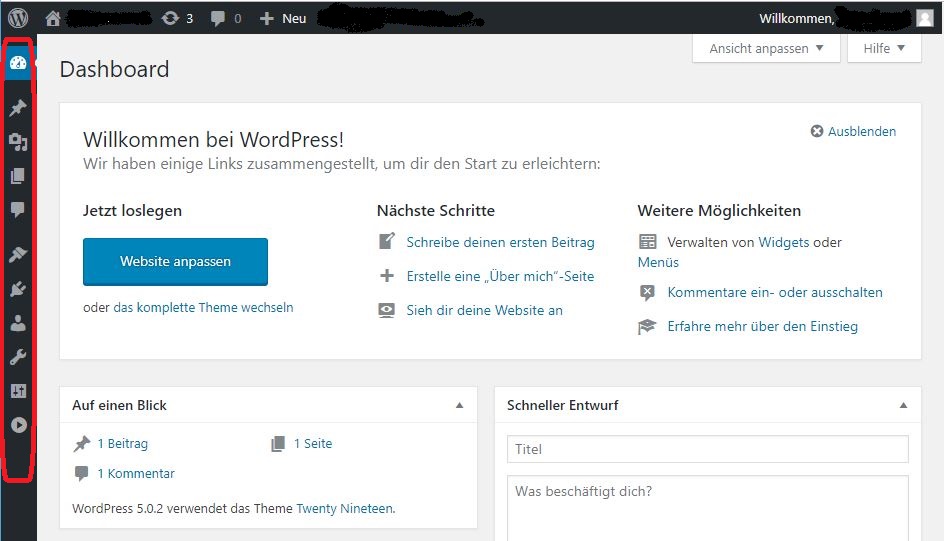The width and height of the screenshot is (944, 541).
Task: Dismiss welcome panel via Ausblenden
Action: (x=853, y=131)
